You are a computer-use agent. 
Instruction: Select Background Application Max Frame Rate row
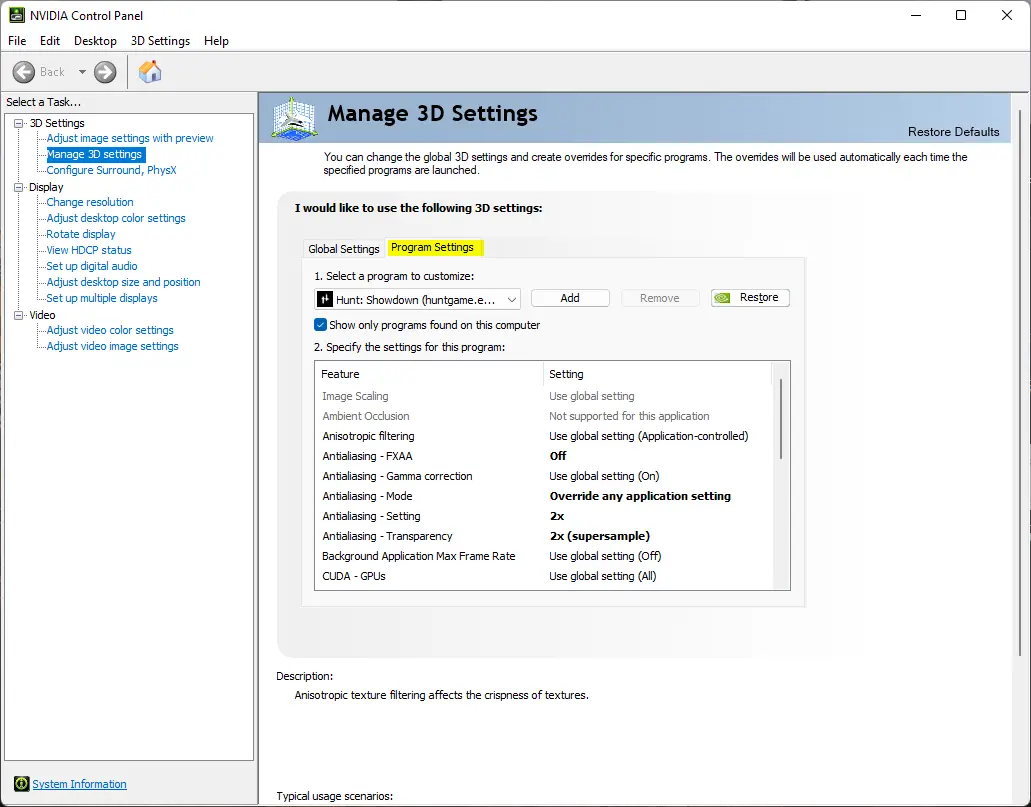click(543, 556)
